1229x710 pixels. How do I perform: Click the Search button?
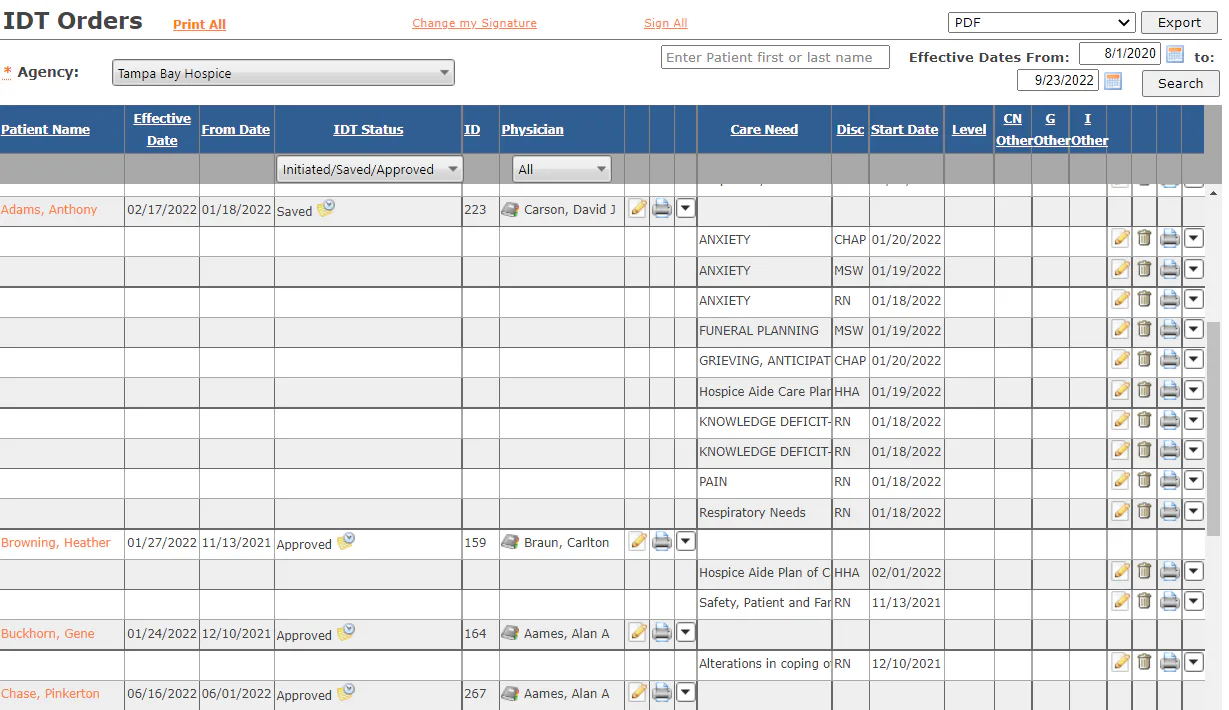tap(1180, 83)
